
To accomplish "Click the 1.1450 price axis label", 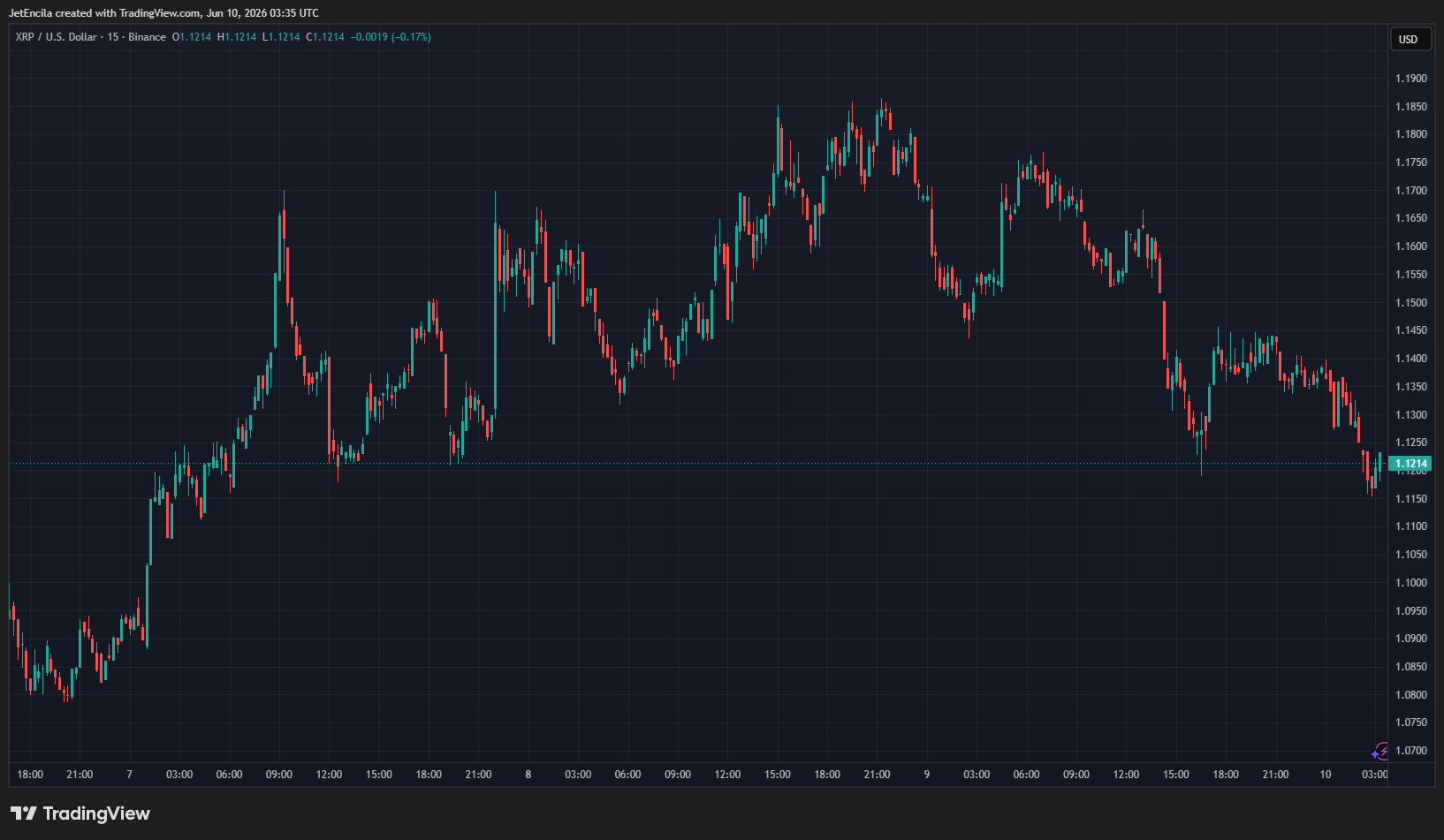I will 1411,330.
